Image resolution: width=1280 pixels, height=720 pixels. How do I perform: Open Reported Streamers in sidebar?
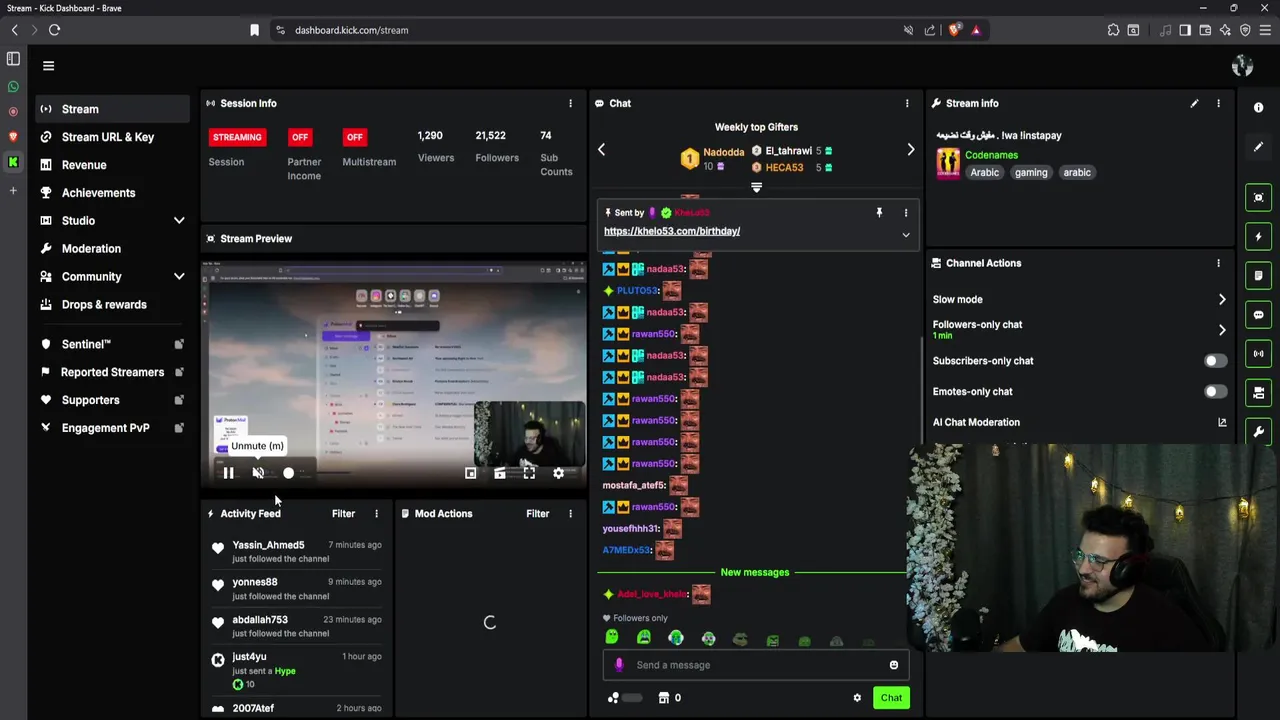point(111,372)
